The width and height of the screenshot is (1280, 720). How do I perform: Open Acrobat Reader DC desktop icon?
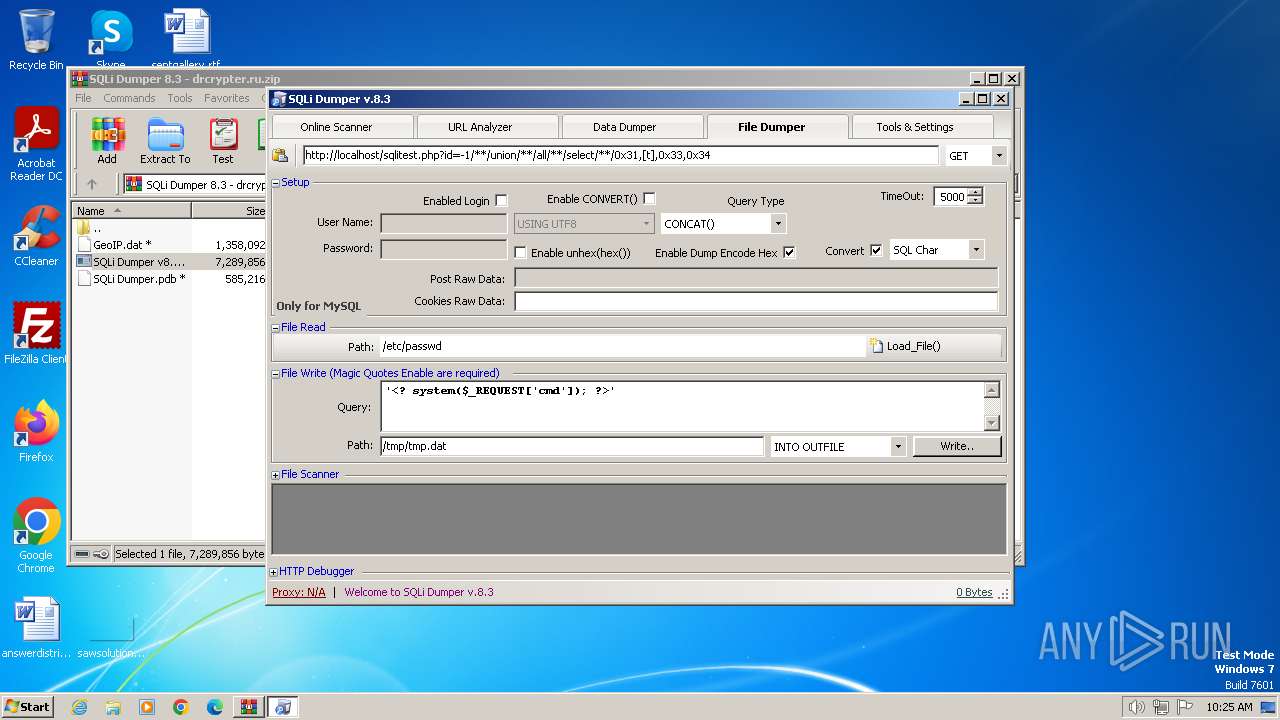pos(36,145)
